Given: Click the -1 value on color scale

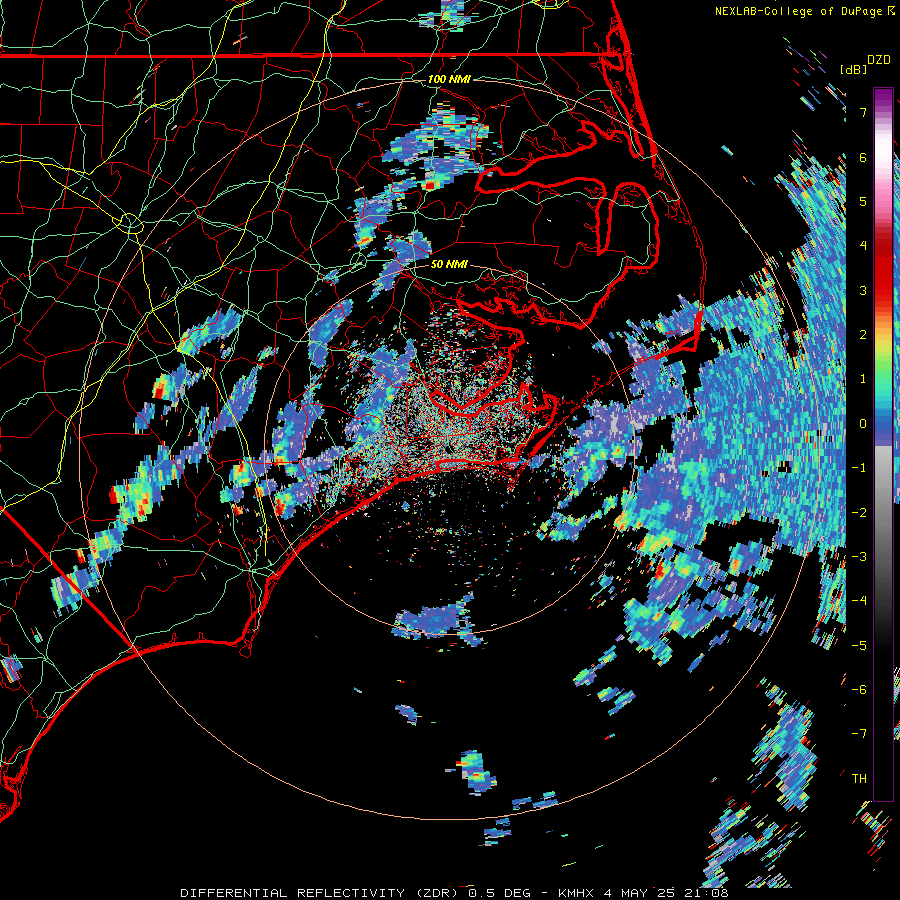Looking at the screenshot, I should (859, 468).
